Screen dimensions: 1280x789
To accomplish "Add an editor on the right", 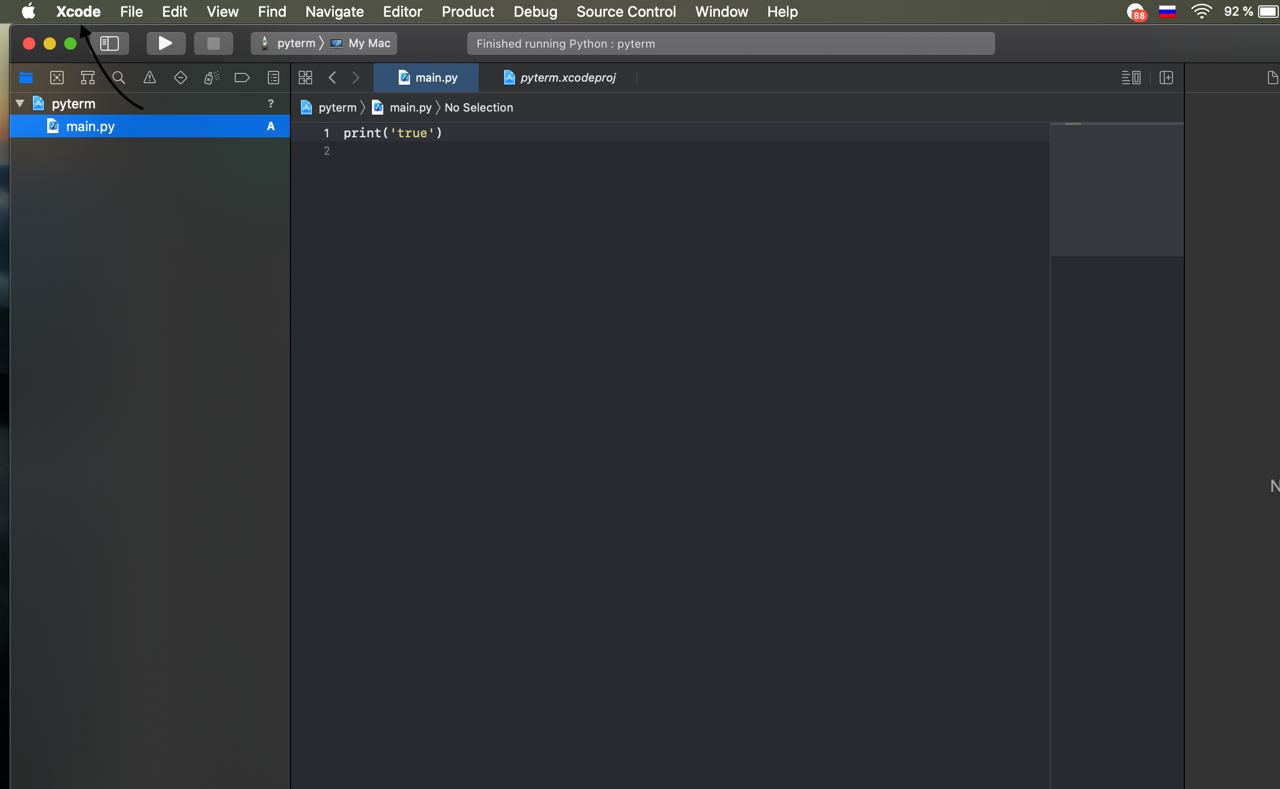I will [x=1166, y=77].
